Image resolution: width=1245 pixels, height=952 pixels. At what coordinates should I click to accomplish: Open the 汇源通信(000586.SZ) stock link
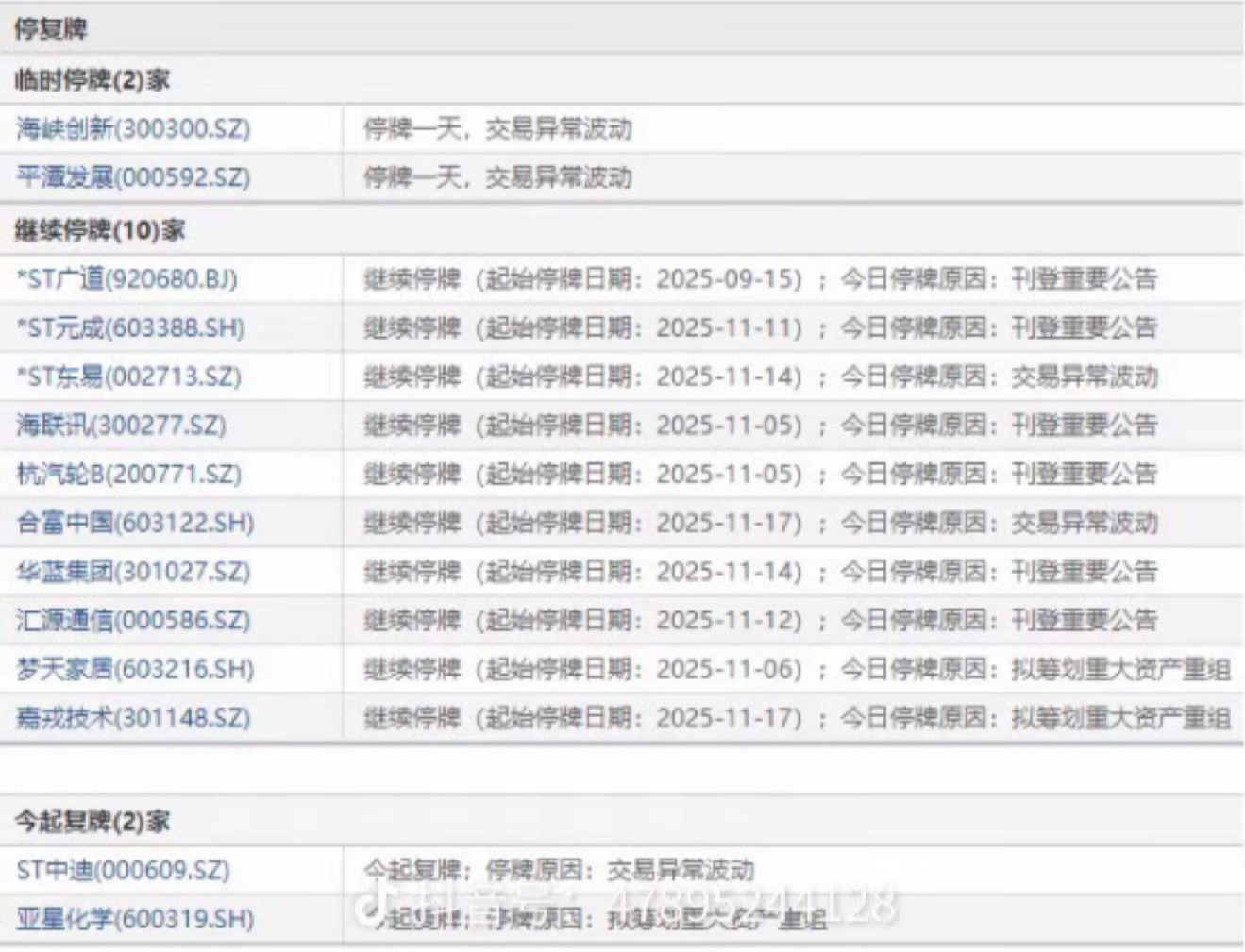133,620
